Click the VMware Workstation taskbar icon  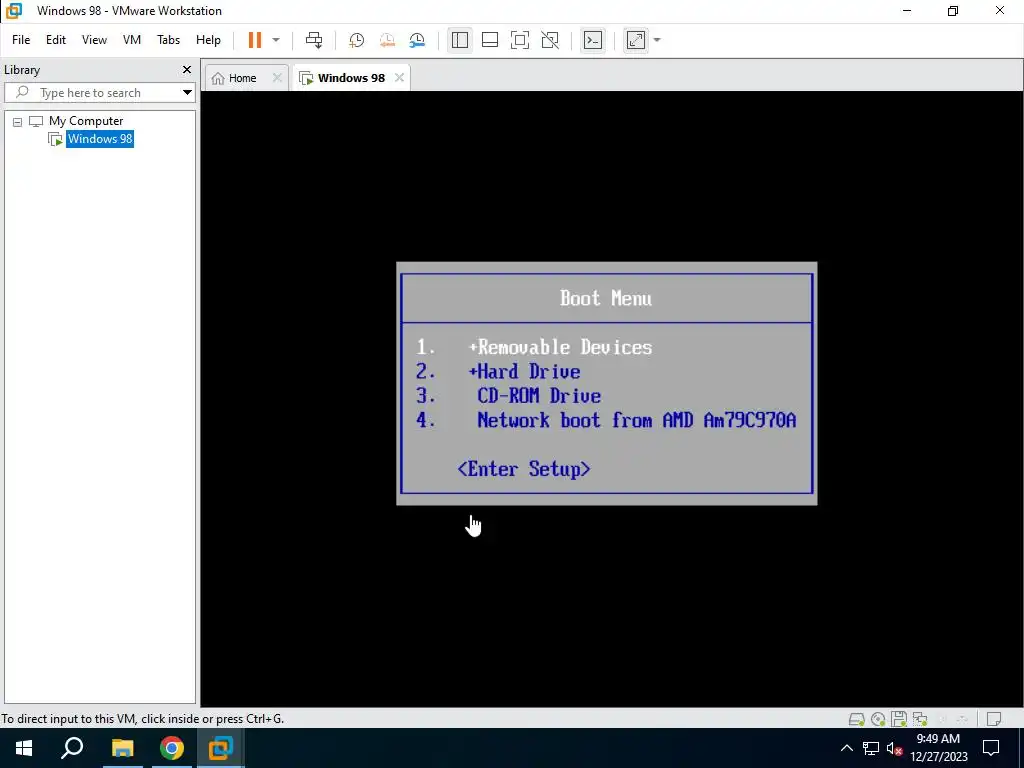click(221, 748)
